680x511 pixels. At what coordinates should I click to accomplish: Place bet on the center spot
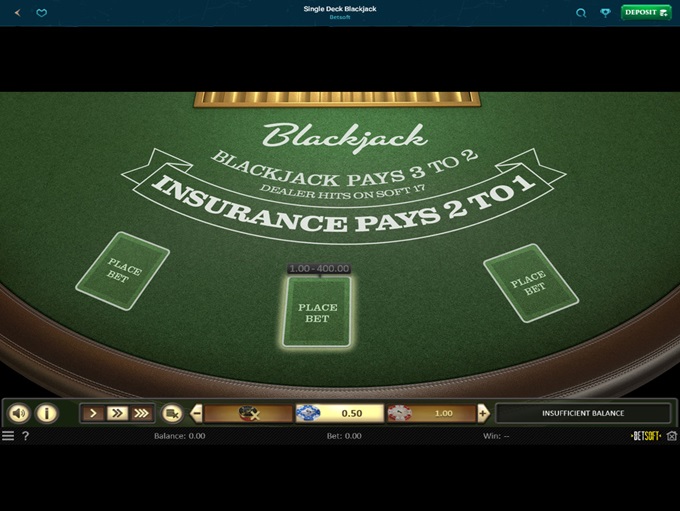(317, 312)
